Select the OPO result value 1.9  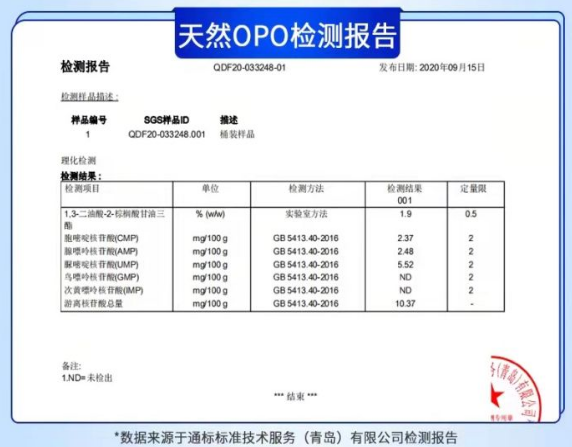click(x=406, y=214)
